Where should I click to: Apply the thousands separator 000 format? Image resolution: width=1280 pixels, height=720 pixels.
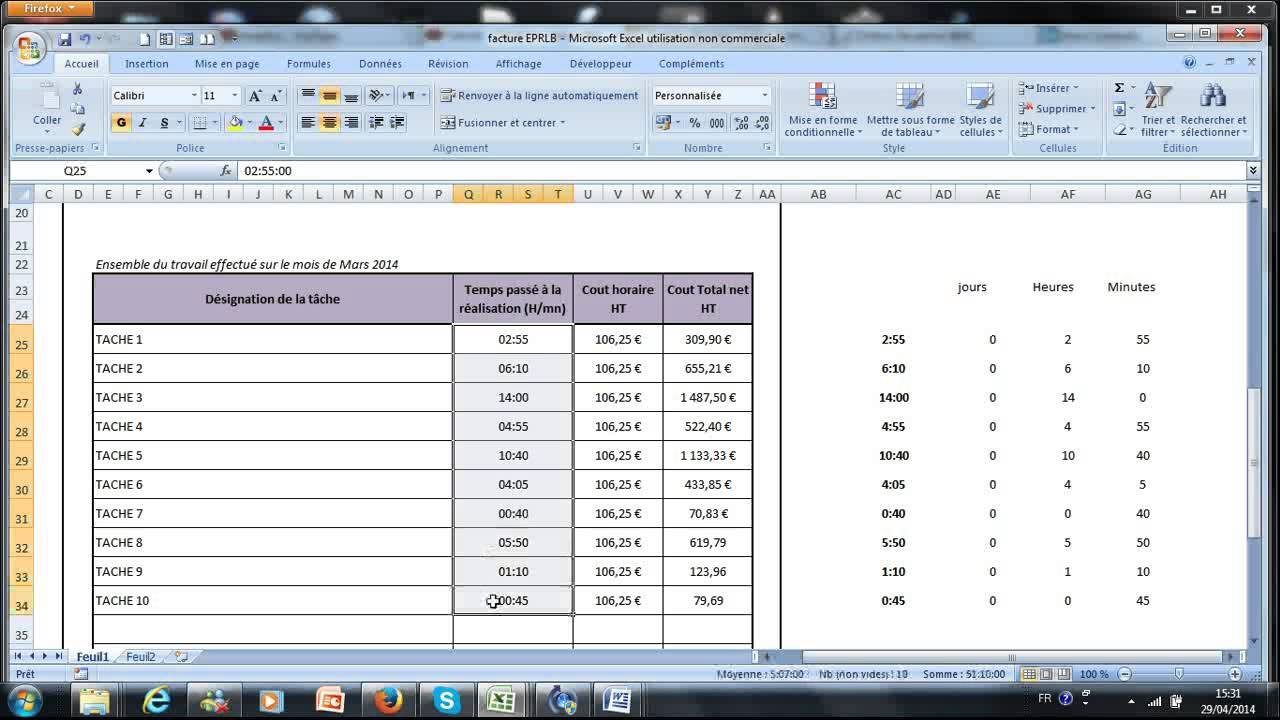pos(716,123)
